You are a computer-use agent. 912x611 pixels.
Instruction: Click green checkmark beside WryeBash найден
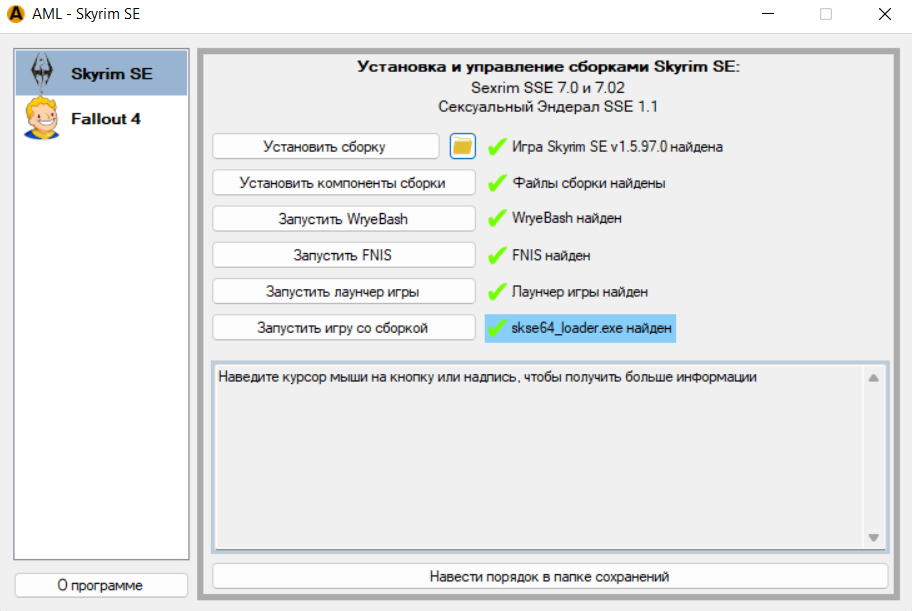497,219
